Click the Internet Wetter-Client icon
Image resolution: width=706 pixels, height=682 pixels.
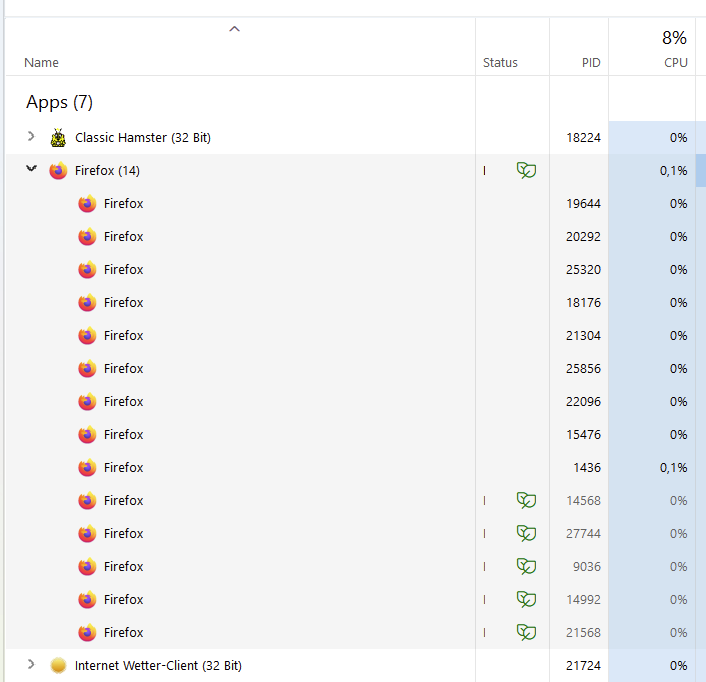[x=58, y=665]
